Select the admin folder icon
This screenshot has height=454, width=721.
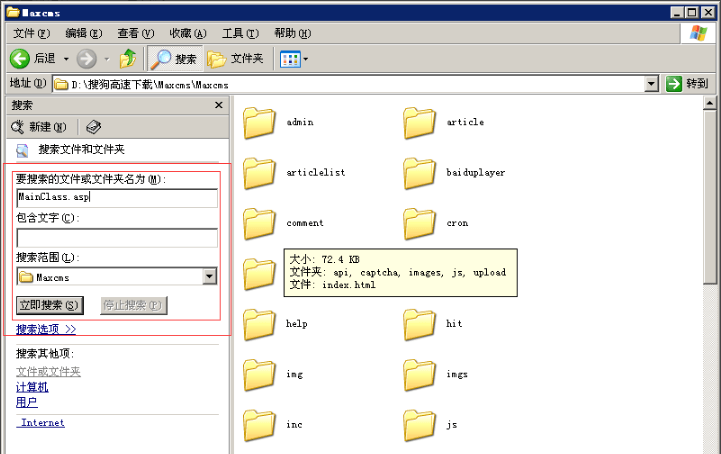tap(259, 122)
